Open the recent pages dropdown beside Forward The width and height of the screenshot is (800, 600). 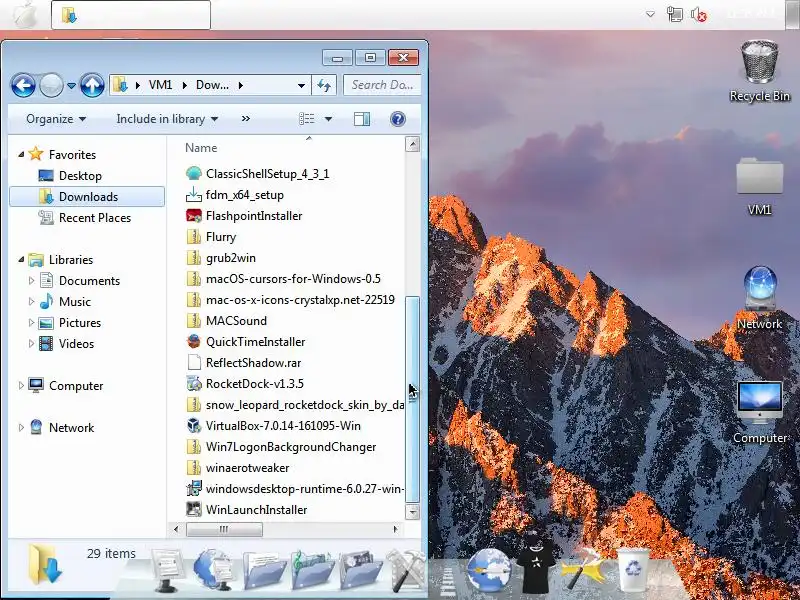[71, 86]
